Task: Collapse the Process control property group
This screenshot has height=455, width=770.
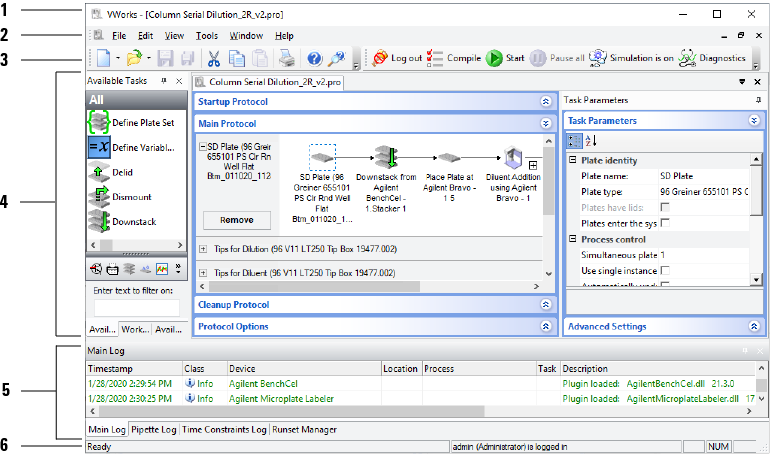Action: 572,239
